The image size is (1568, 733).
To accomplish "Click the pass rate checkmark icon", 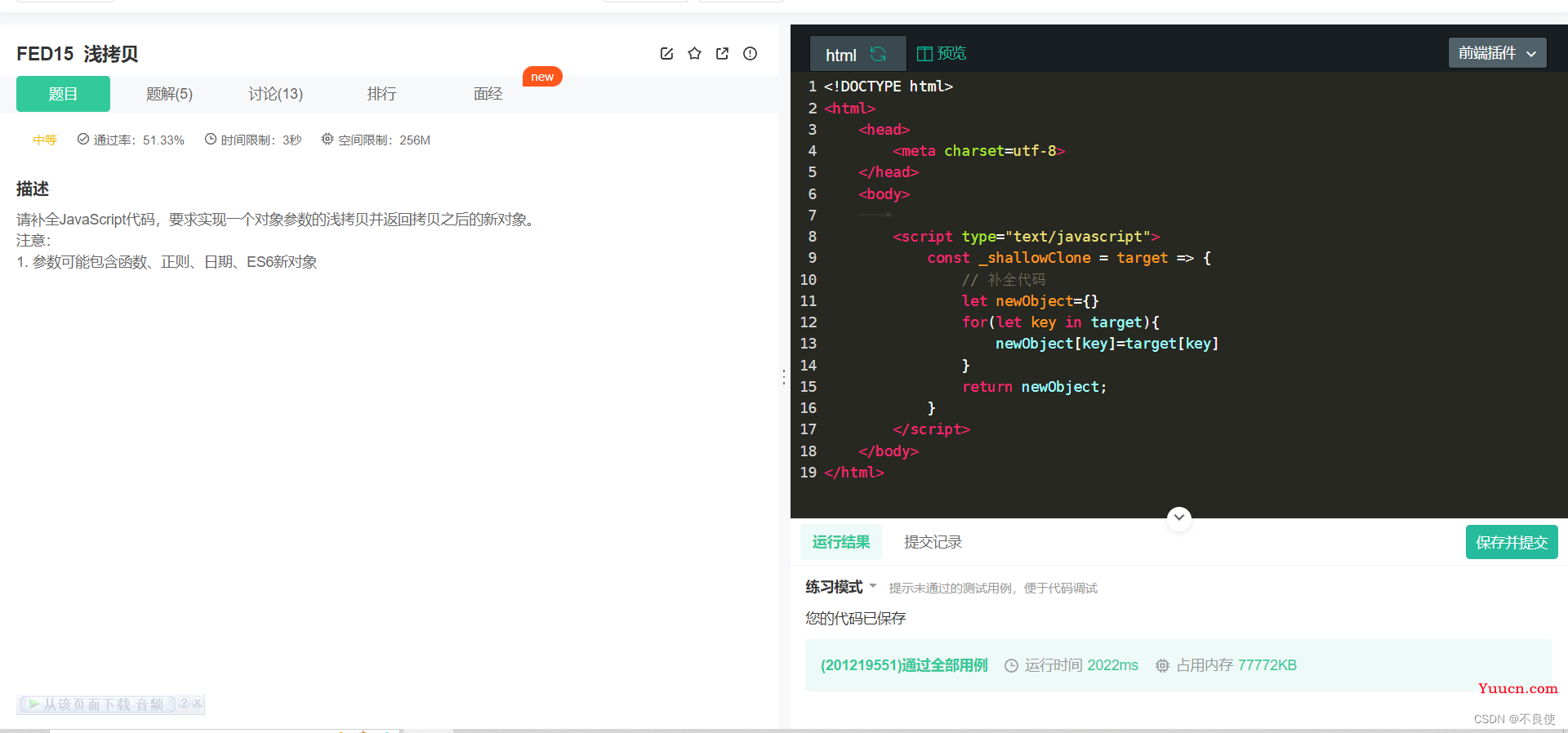I will pyautogui.click(x=83, y=140).
